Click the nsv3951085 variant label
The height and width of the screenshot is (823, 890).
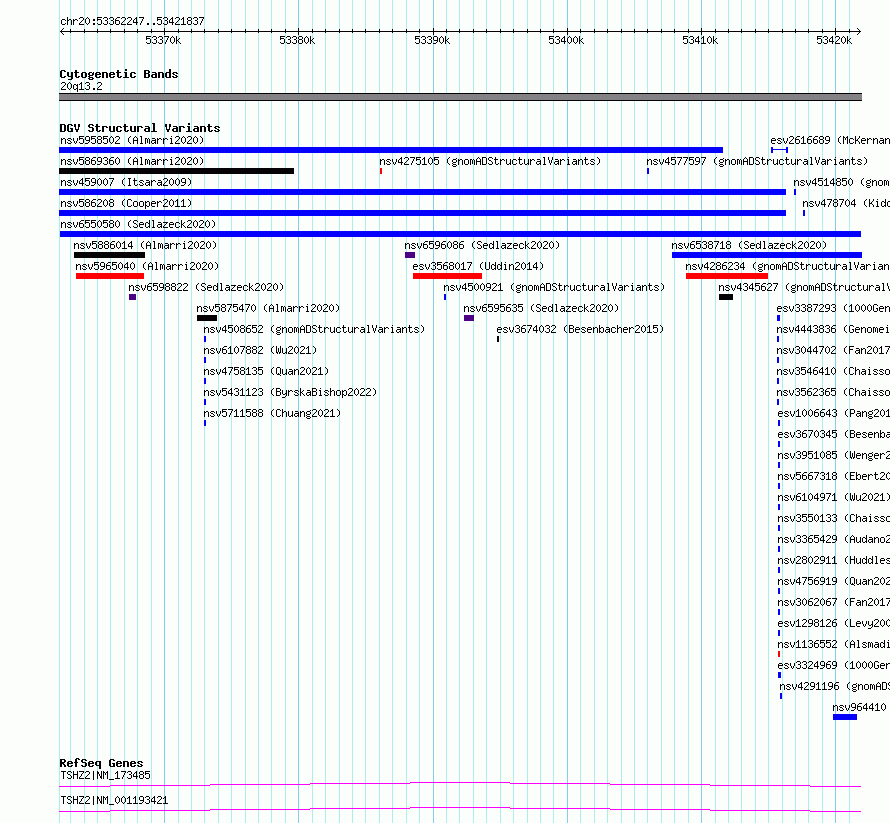833,455
